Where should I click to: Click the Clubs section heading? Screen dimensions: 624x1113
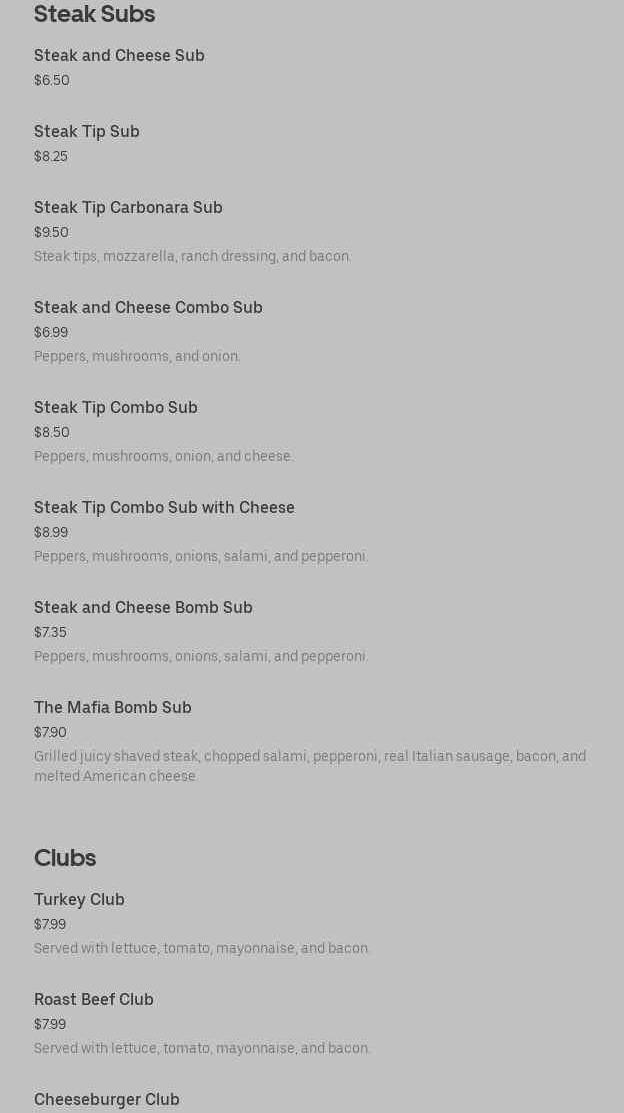[x=65, y=858]
